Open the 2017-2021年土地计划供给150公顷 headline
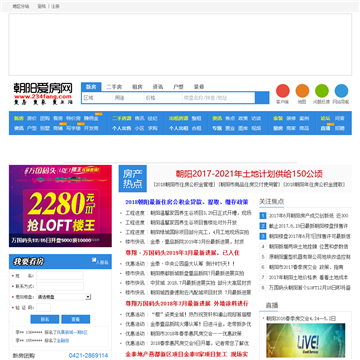The image size is (360, 360). (x=249, y=174)
